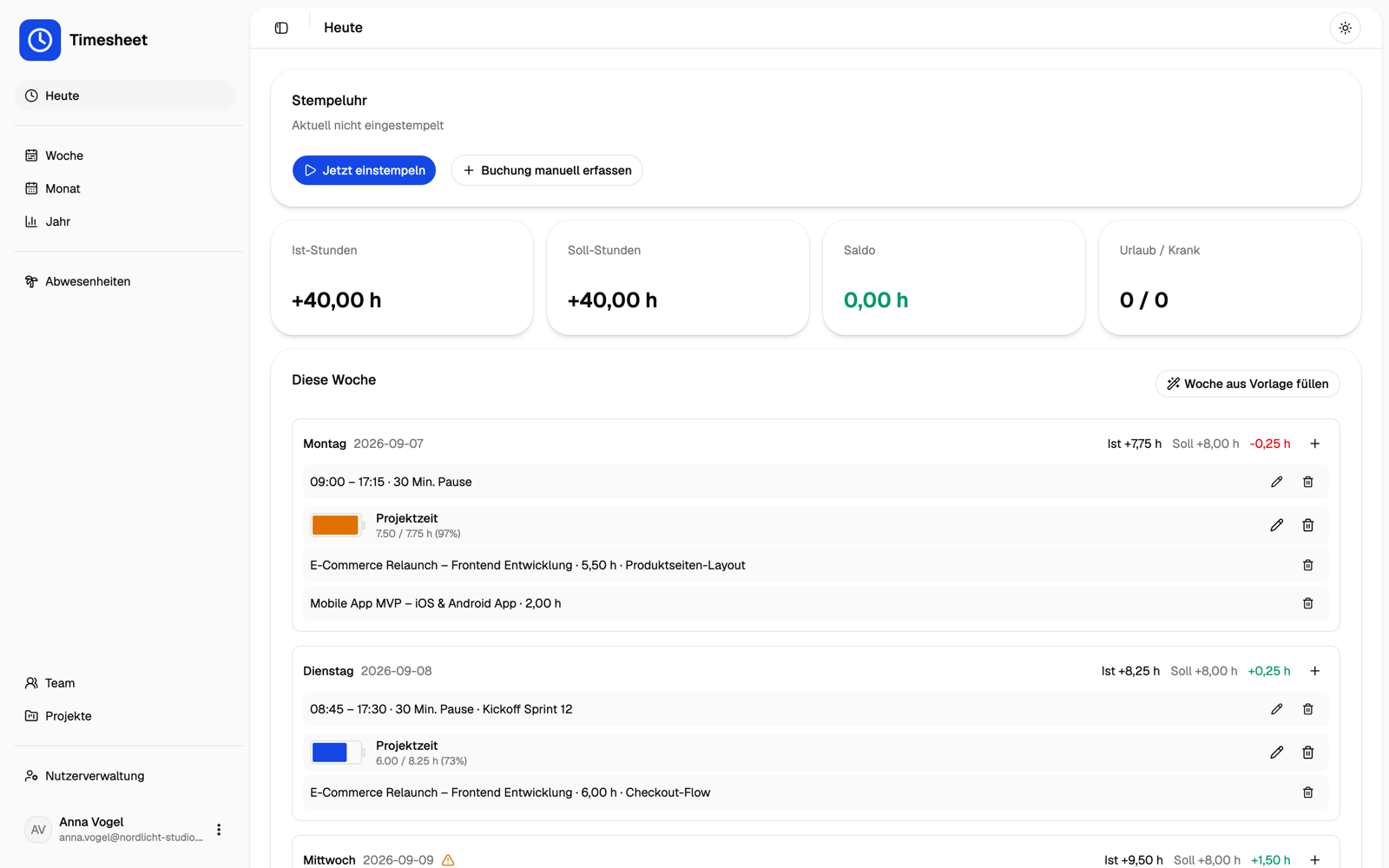Open the Jahr view

tap(125, 221)
